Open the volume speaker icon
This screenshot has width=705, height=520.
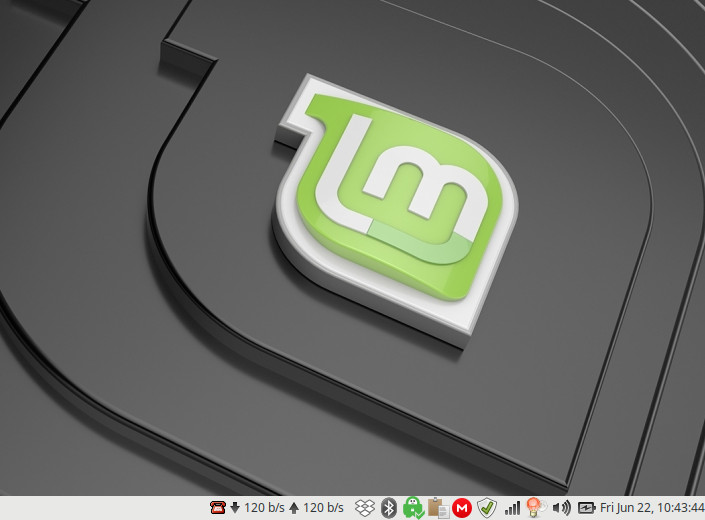pyautogui.click(x=561, y=508)
